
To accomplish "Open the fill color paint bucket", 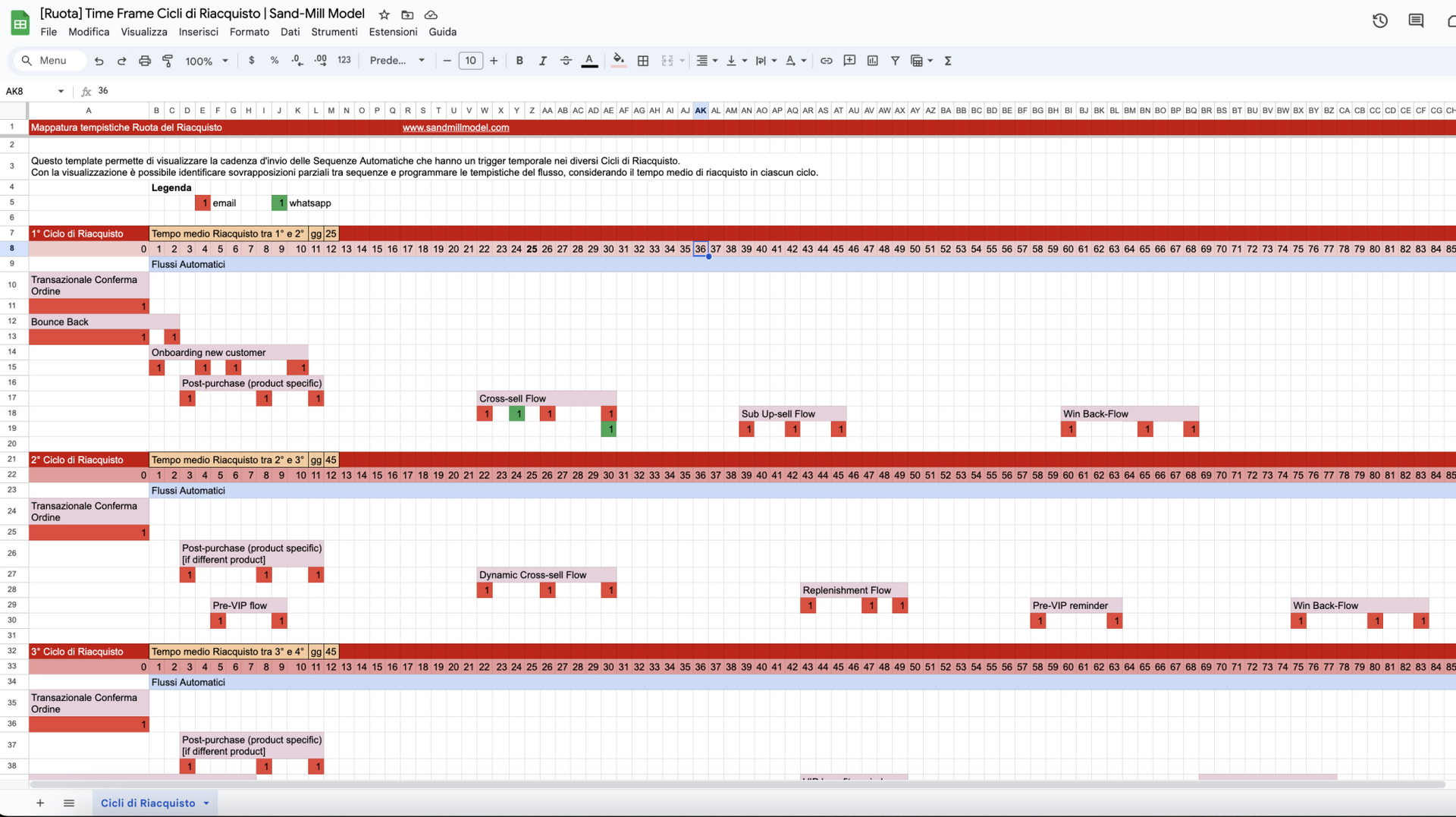I will point(619,61).
